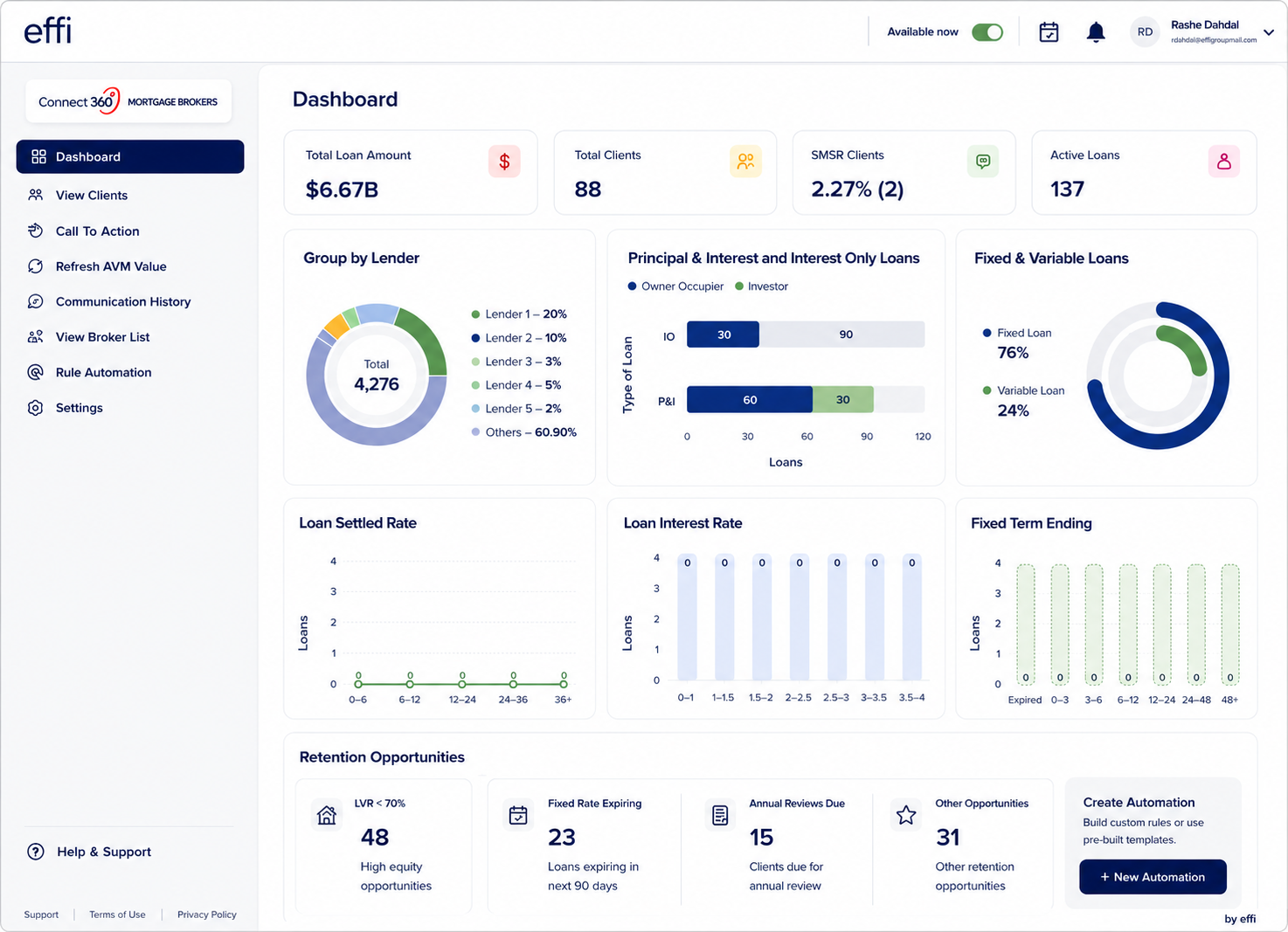
Task: Click the Other Opportunities value 31
Action: (x=948, y=838)
